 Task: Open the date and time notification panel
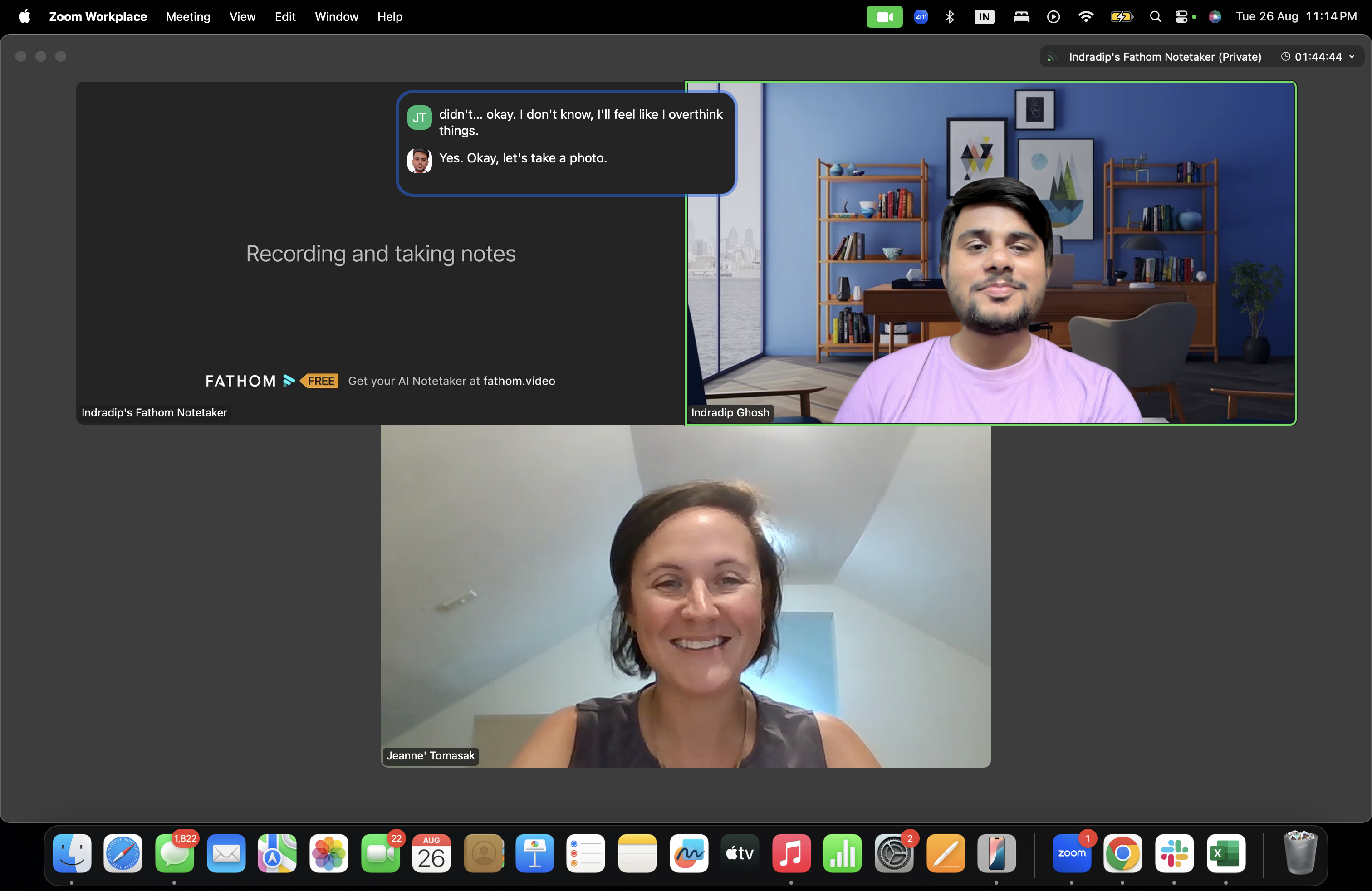[x=1295, y=17]
